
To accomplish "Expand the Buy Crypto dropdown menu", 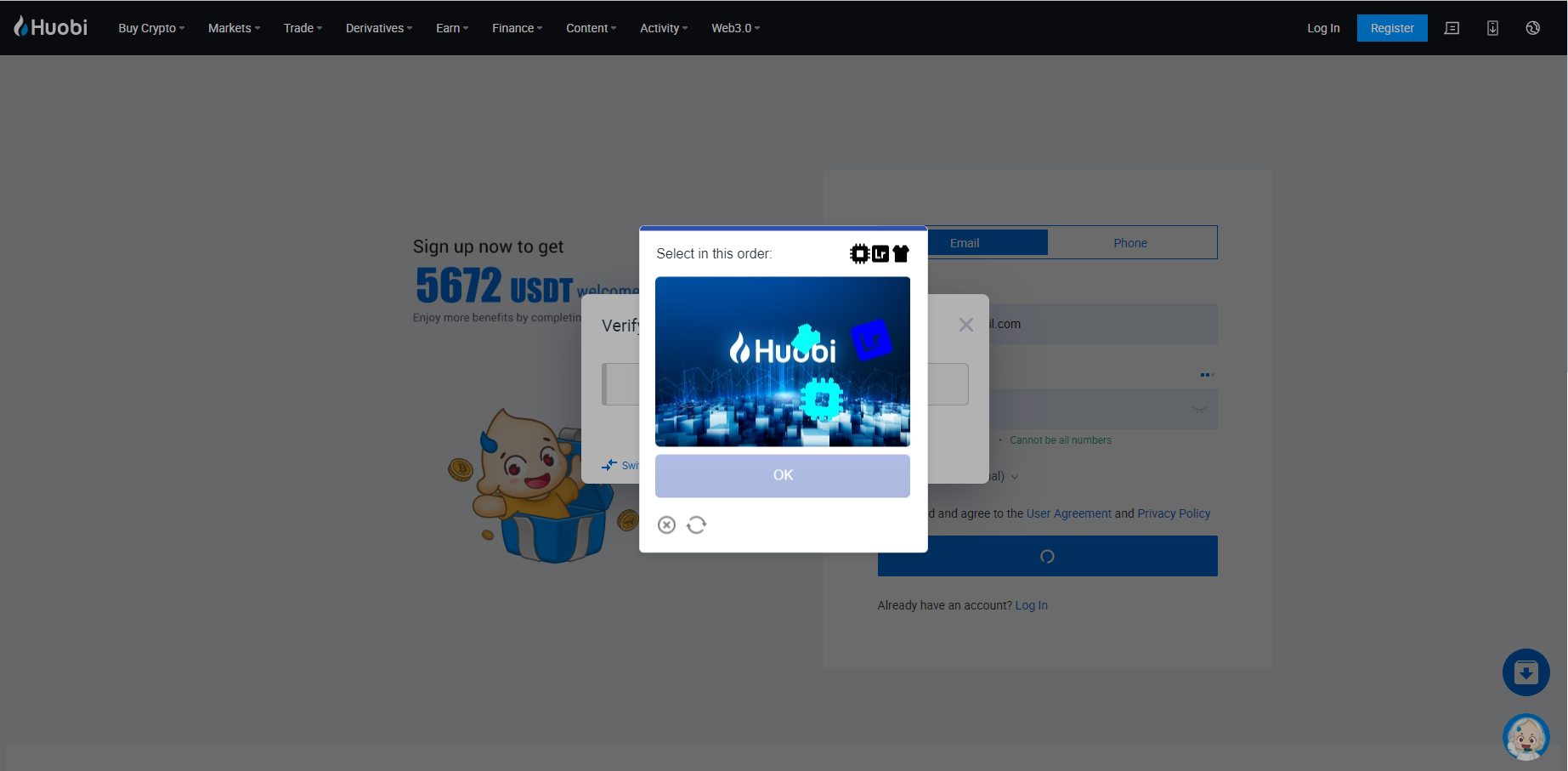I will (151, 28).
